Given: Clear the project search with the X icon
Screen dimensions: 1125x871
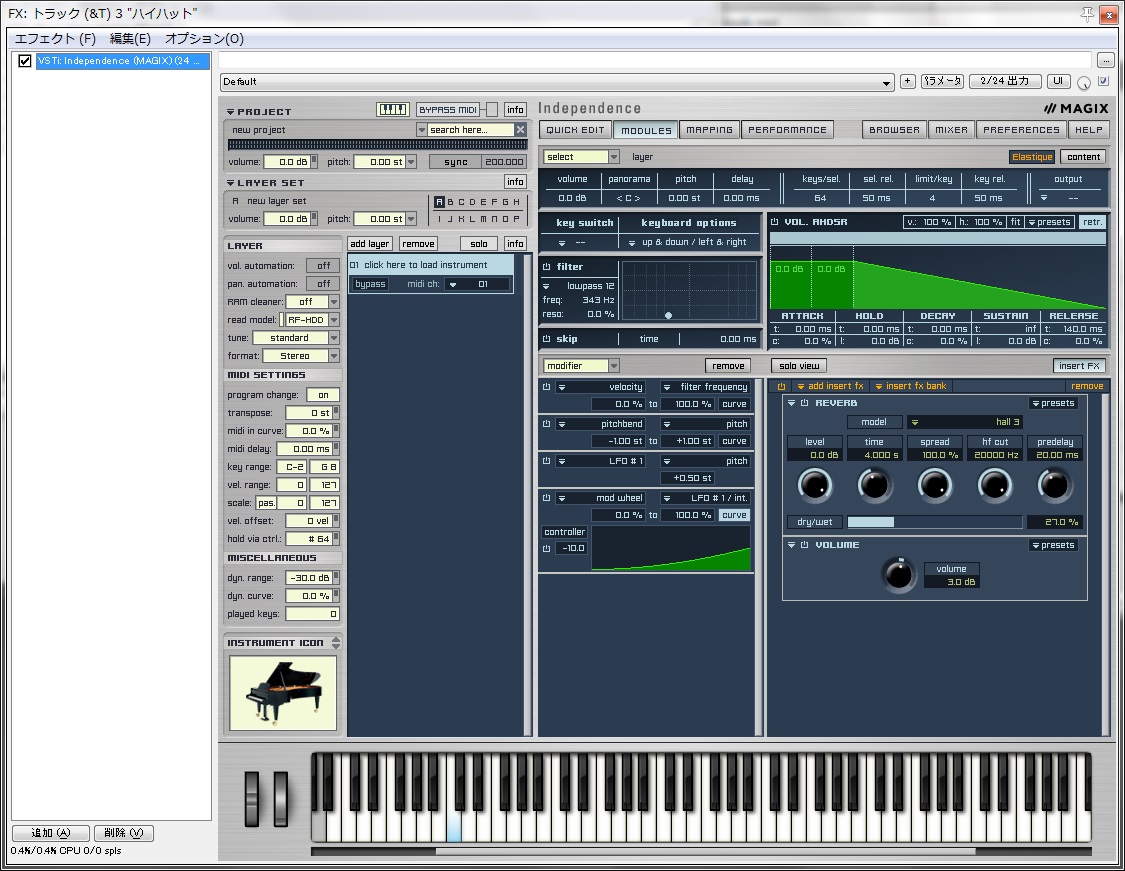Looking at the screenshot, I should (521, 130).
